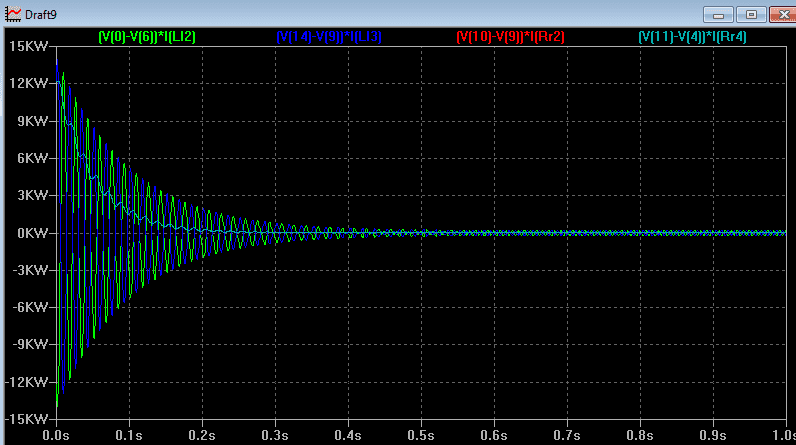
Task: Click the 0.3s time axis label
Action: point(275,435)
